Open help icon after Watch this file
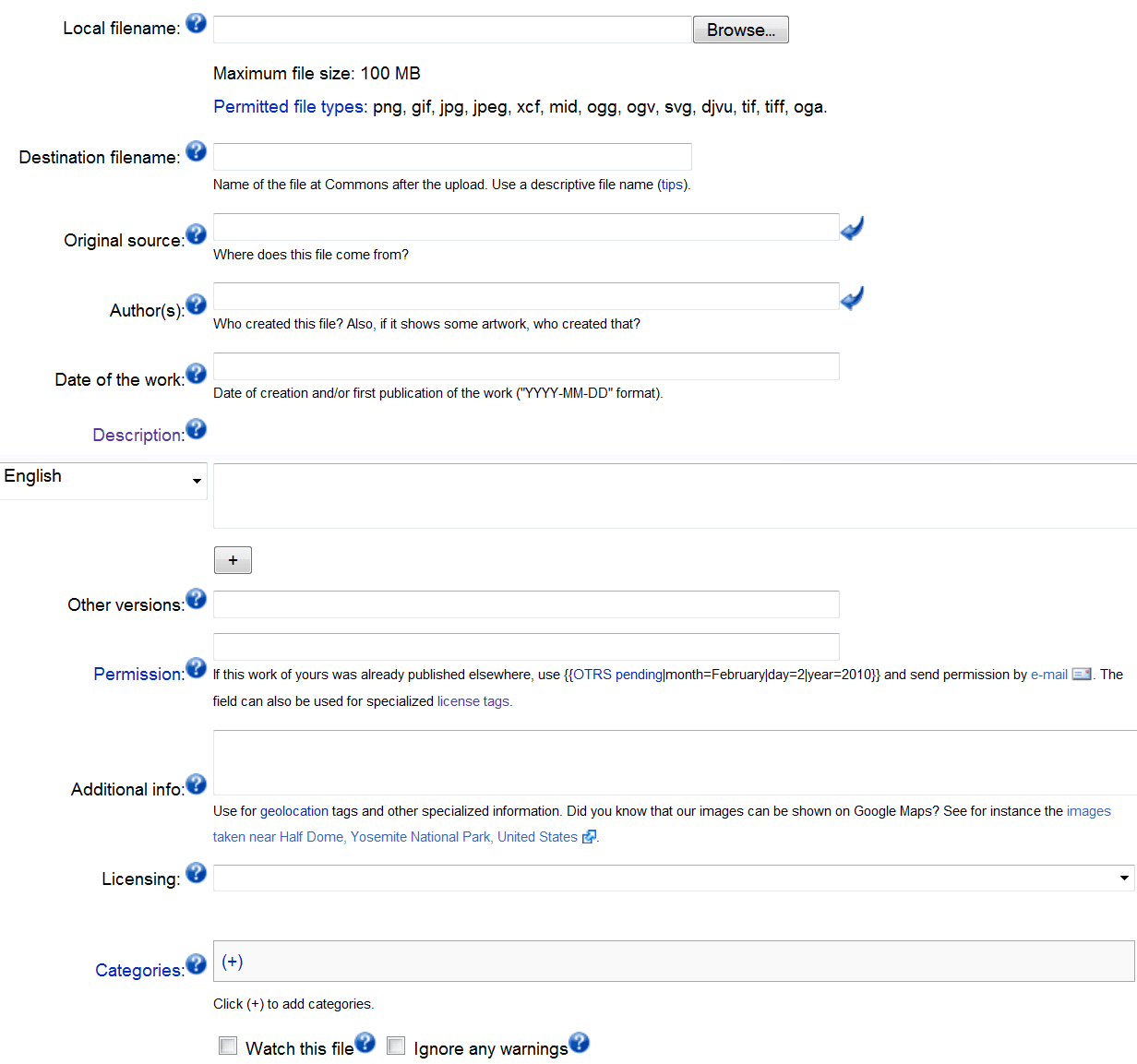Viewport: 1137px width, 1064px height. tap(365, 1043)
